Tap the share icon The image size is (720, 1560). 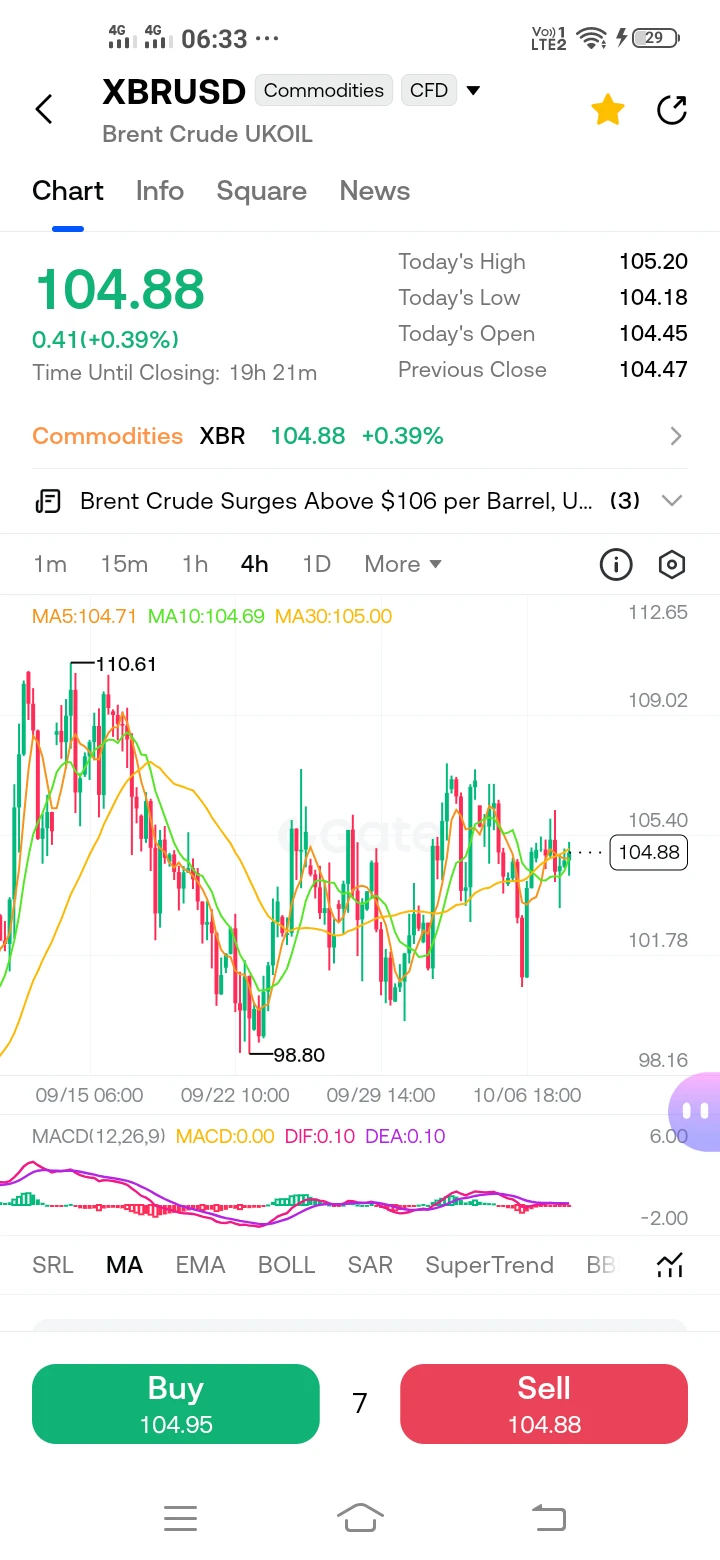click(672, 110)
